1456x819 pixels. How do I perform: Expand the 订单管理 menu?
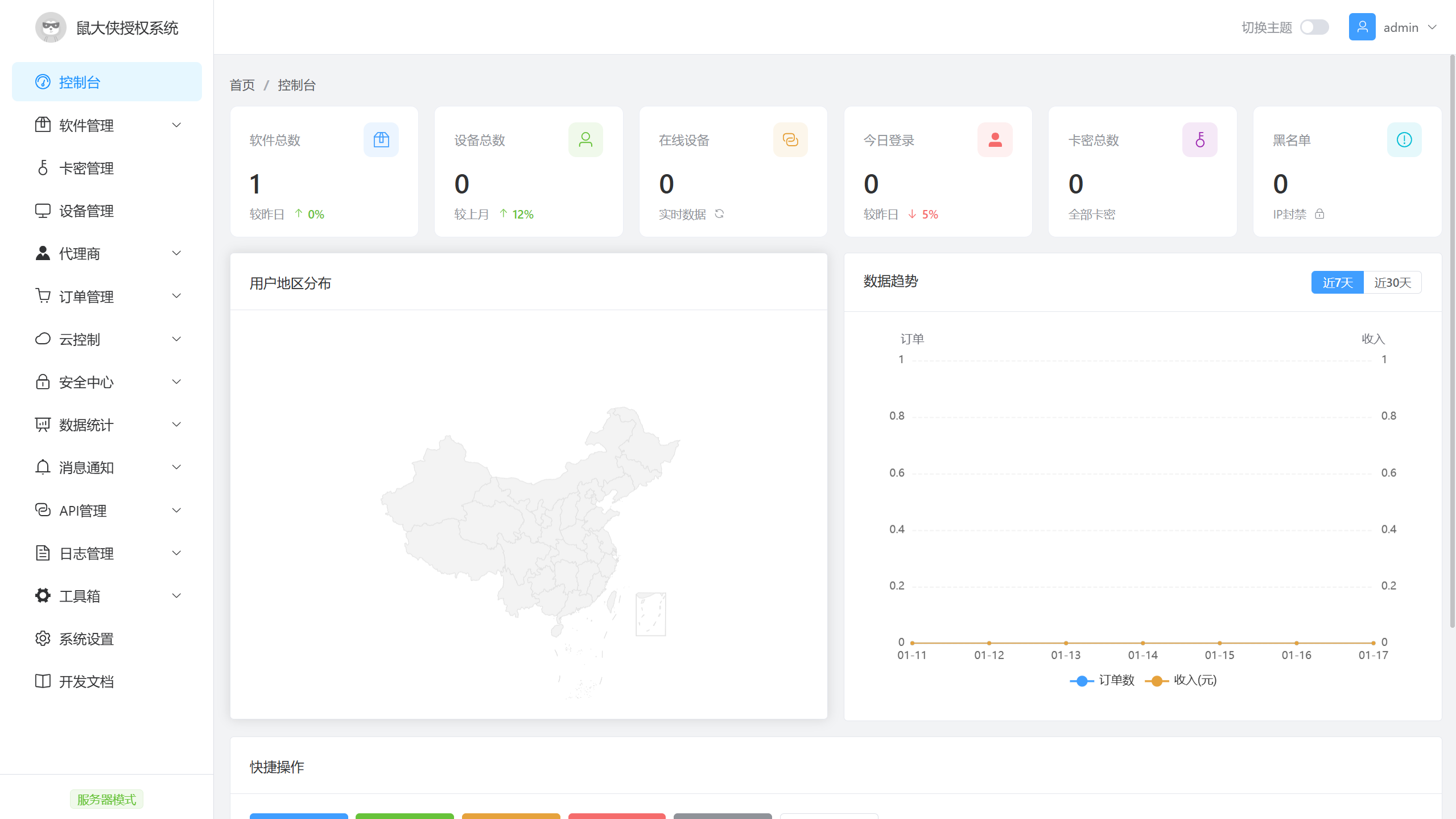pos(86,296)
